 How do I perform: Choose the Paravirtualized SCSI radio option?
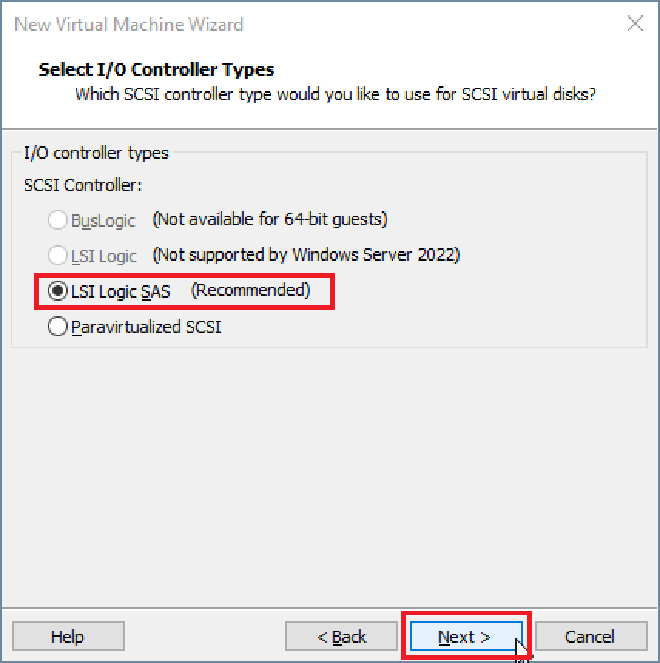pos(58,327)
